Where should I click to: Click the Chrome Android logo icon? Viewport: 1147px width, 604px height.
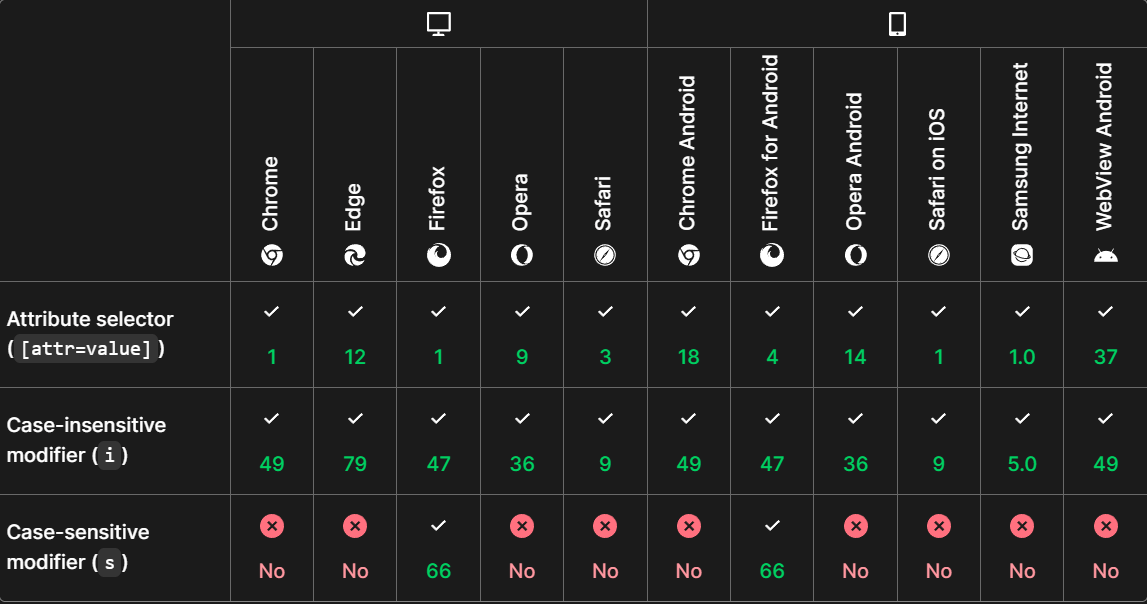tap(688, 256)
